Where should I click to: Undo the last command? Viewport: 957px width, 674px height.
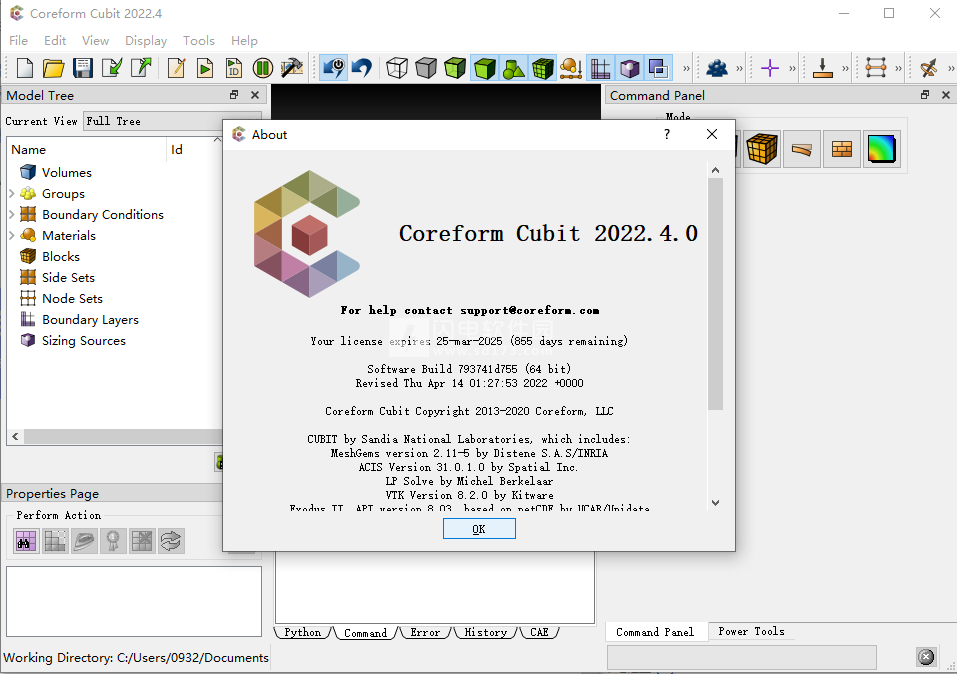click(x=362, y=67)
